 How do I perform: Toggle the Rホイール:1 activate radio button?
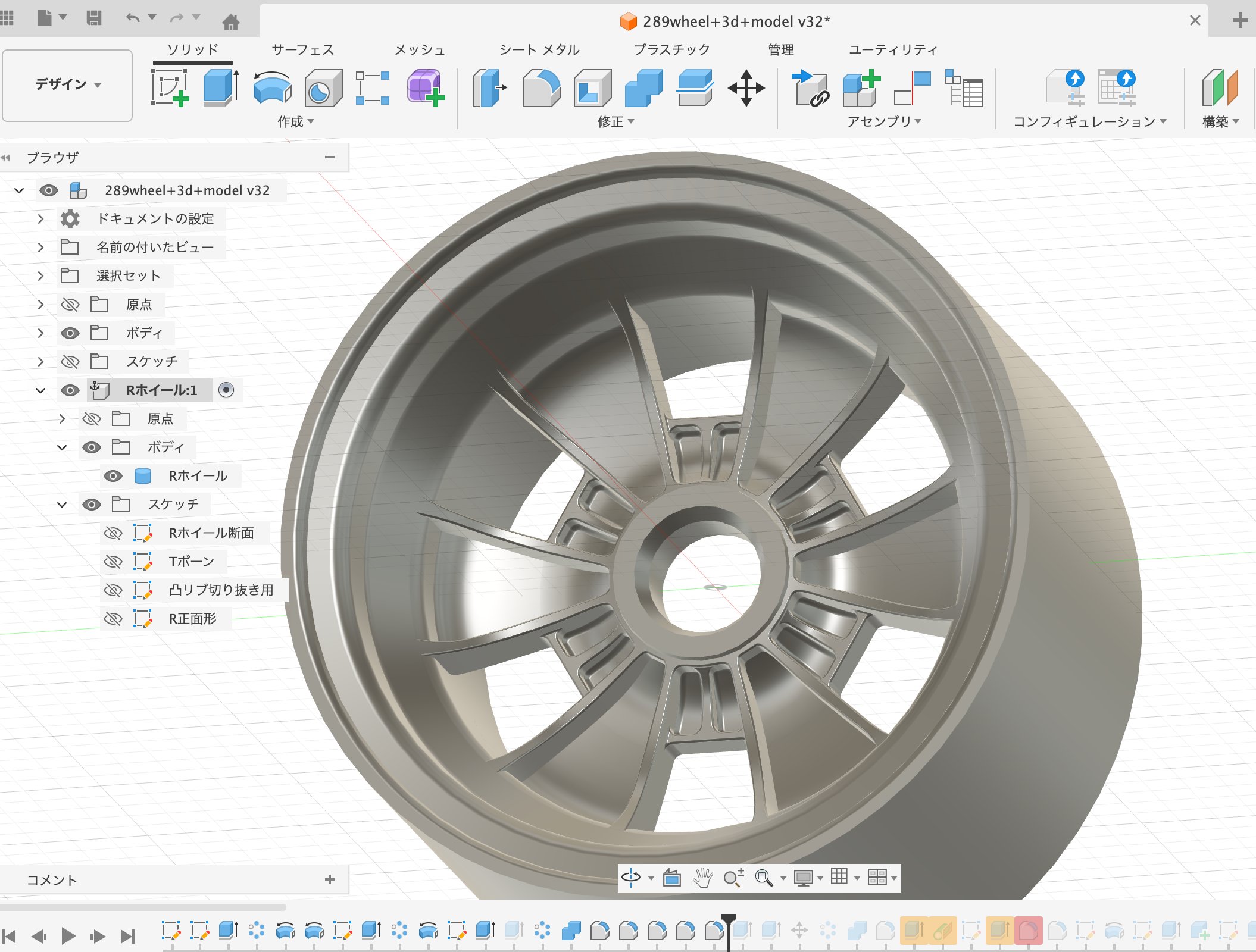(x=226, y=390)
